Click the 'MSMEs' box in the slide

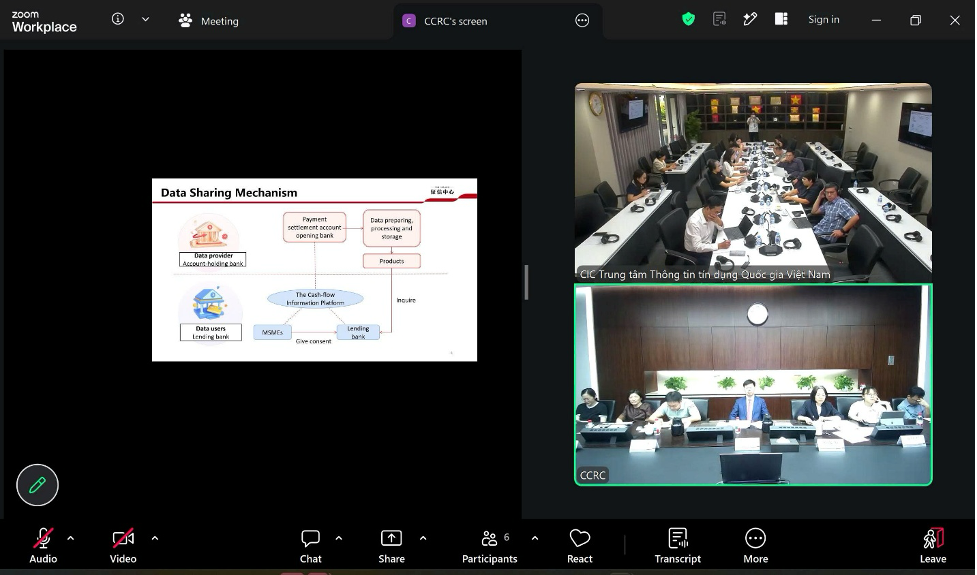coord(272,332)
